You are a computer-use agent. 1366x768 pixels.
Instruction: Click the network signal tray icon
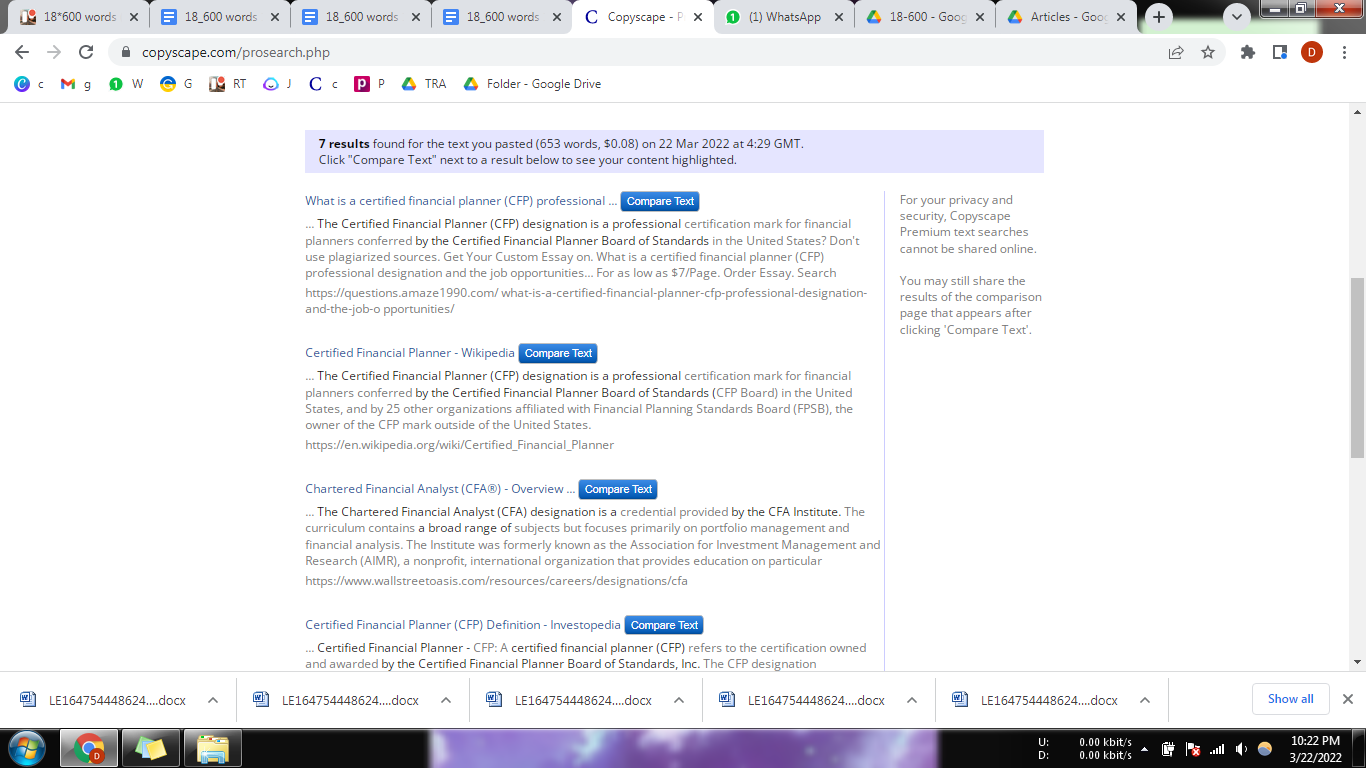click(1217, 749)
